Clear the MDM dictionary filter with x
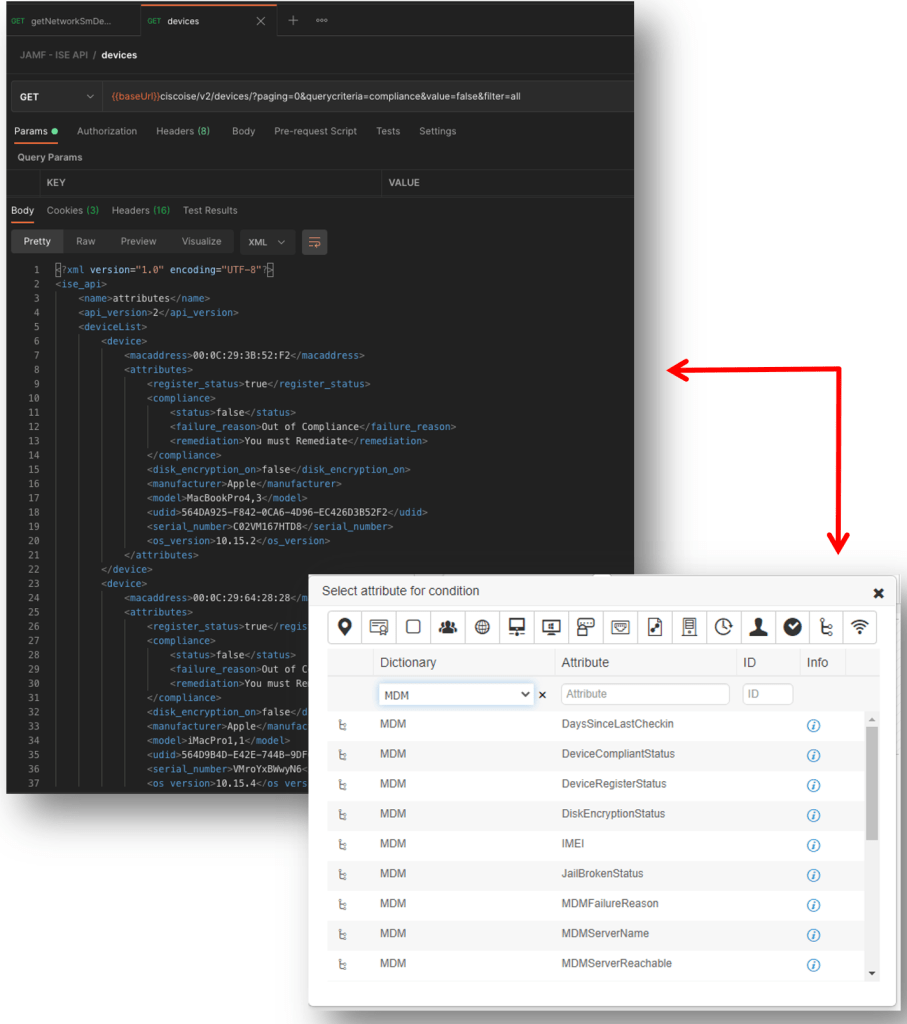 [x=543, y=694]
